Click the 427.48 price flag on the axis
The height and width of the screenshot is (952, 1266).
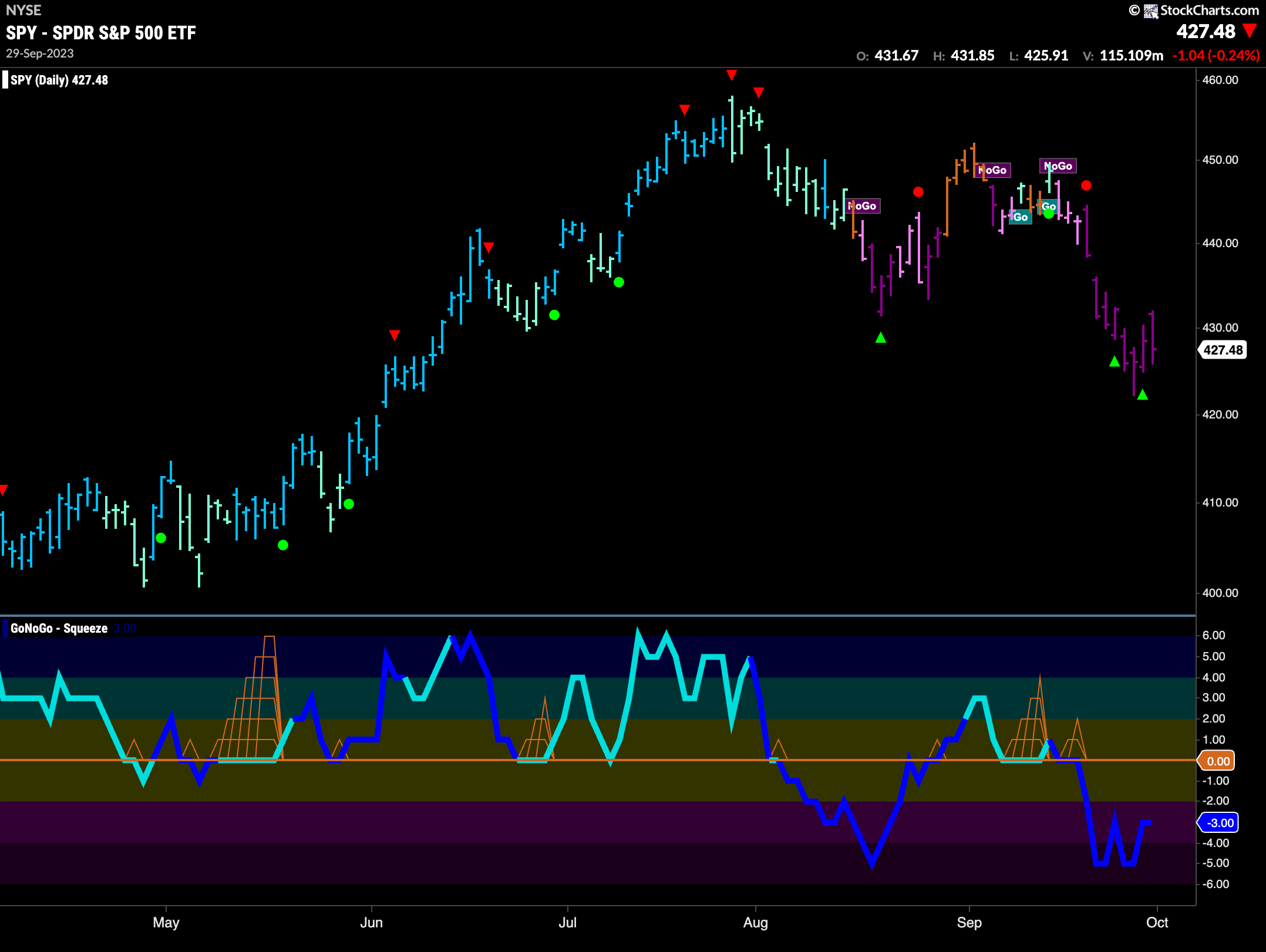[x=1223, y=350]
